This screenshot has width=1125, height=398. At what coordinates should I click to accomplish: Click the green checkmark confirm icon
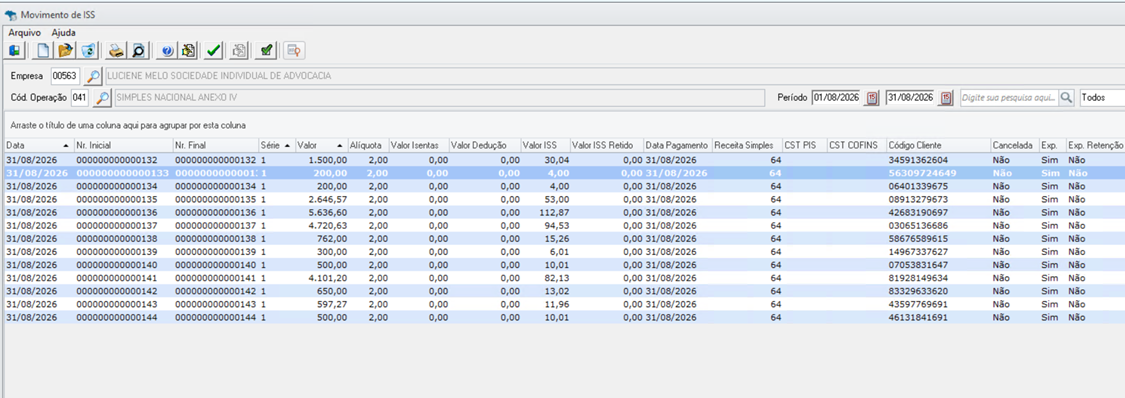click(x=214, y=50)
